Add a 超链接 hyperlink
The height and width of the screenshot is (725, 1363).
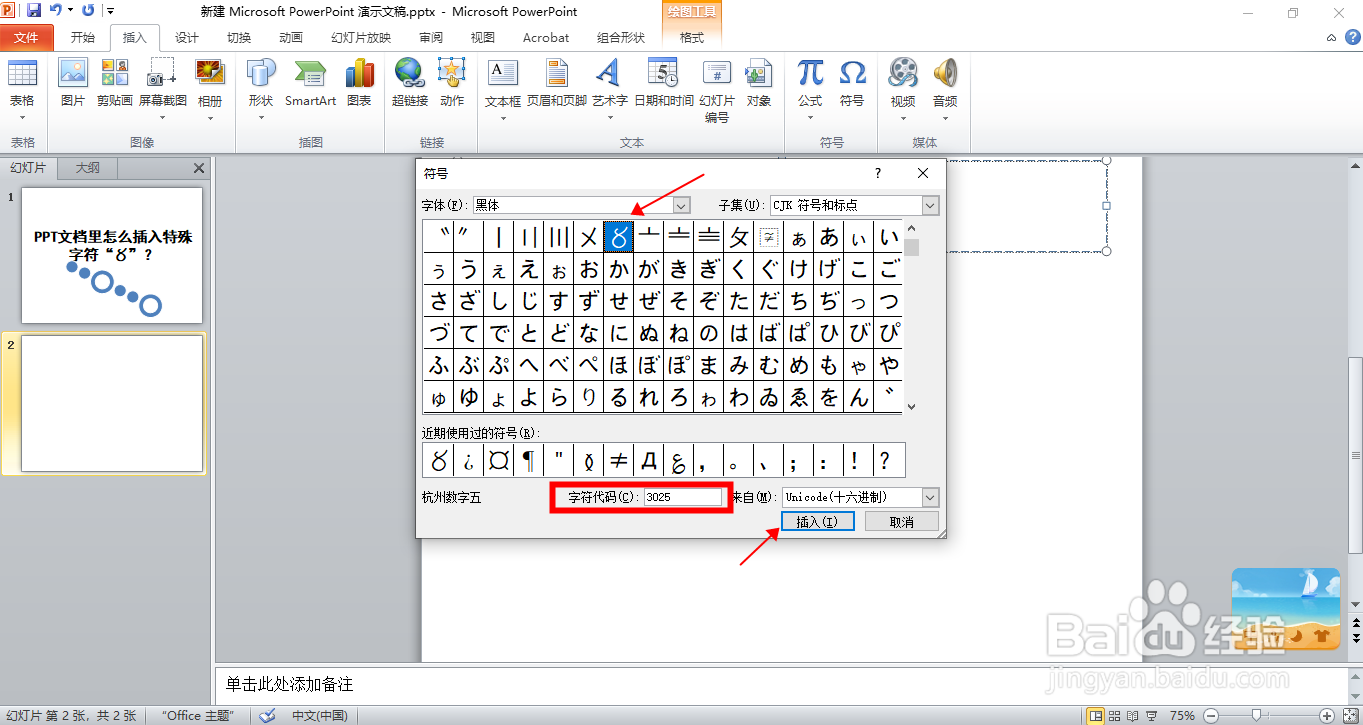coord(410,83)
